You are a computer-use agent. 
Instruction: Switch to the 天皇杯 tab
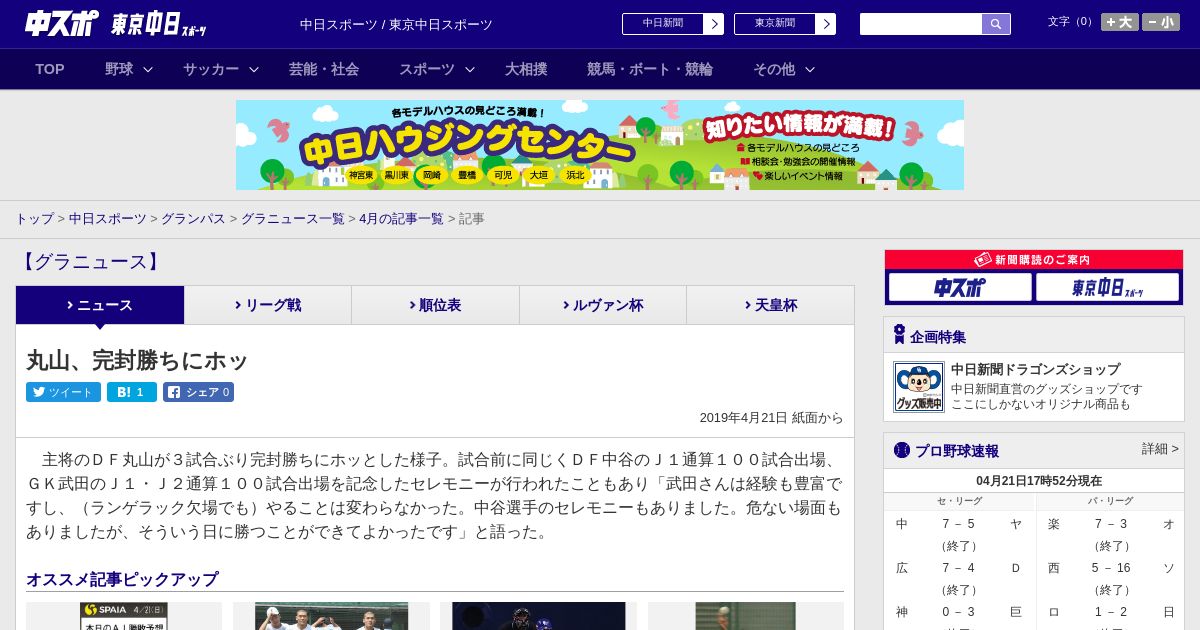coord(770,305)
